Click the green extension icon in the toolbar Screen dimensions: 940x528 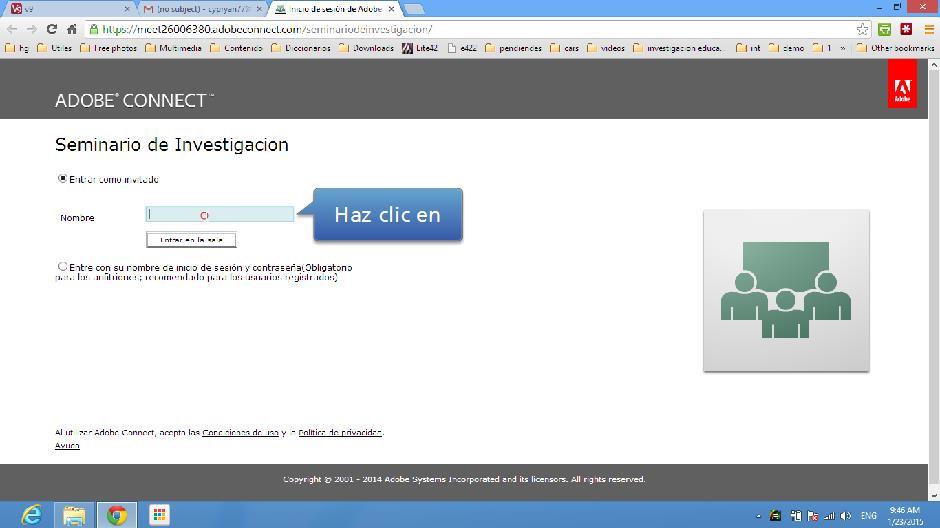(884, 29)
